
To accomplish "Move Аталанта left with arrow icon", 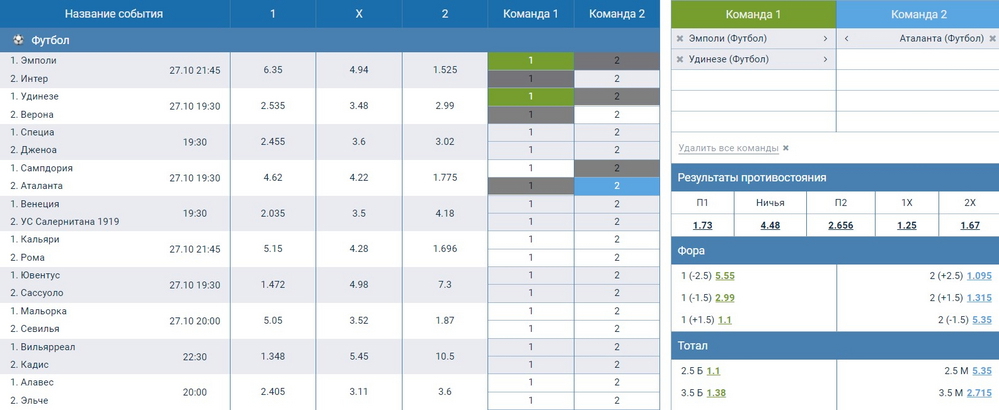I will coord(846,39).
